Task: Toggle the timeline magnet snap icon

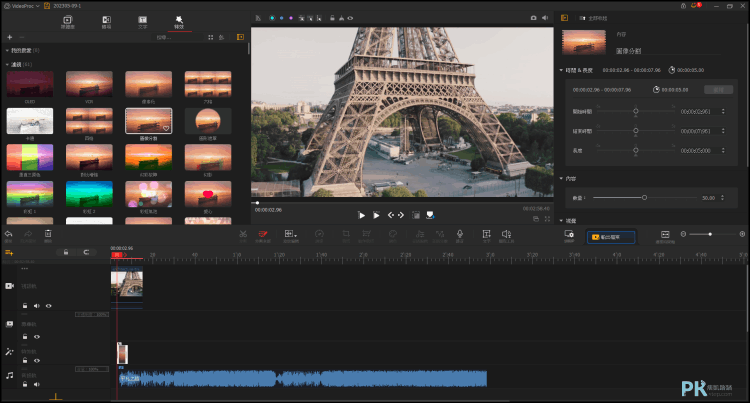Action: click(86, 252)
